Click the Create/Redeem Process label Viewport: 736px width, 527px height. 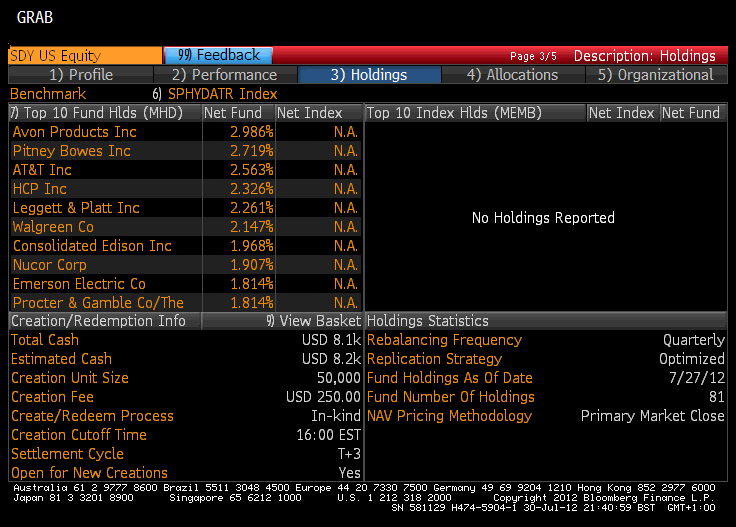coord(92,416)
